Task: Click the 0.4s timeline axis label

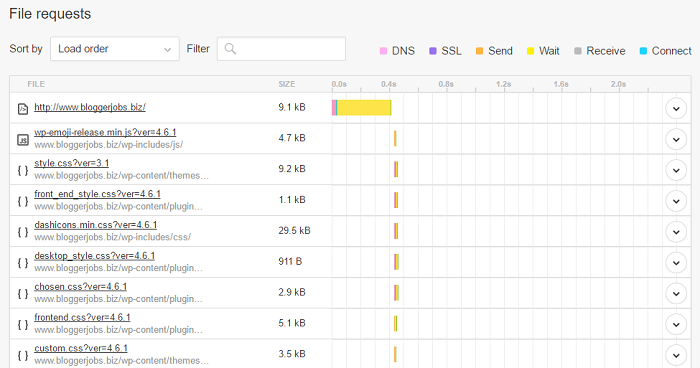Action: click(x=388, y=84)
